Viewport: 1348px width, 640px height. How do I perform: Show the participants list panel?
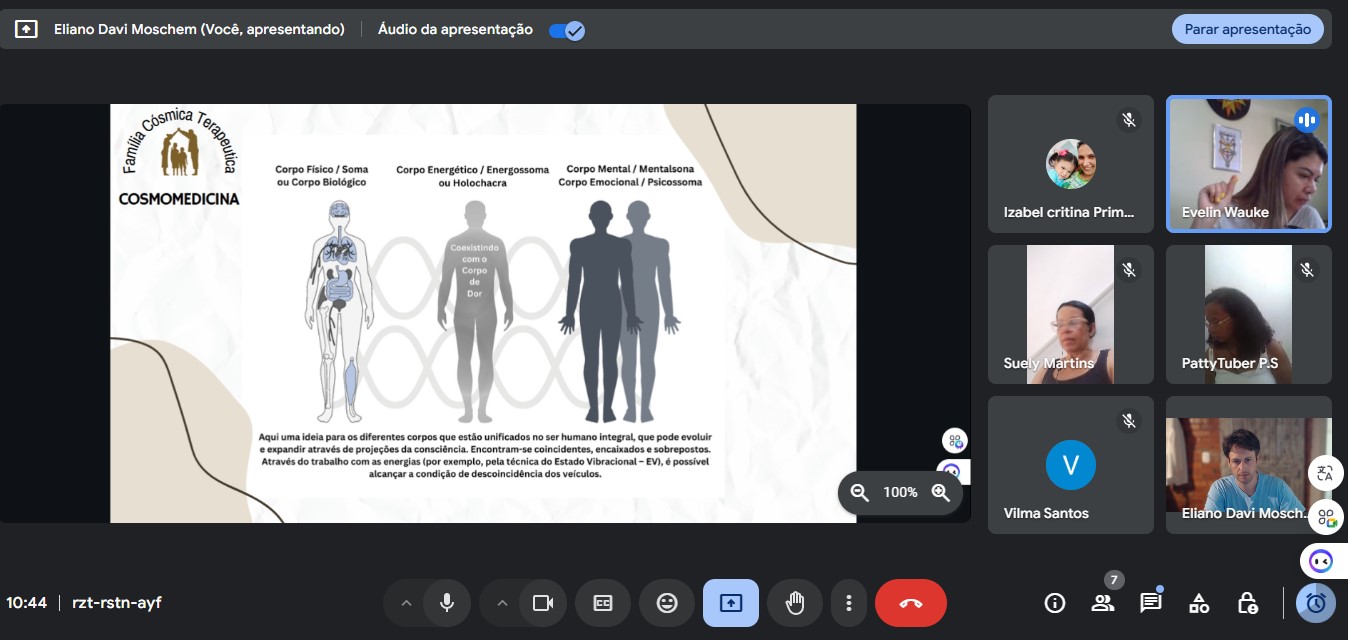tap(1103, 603)
